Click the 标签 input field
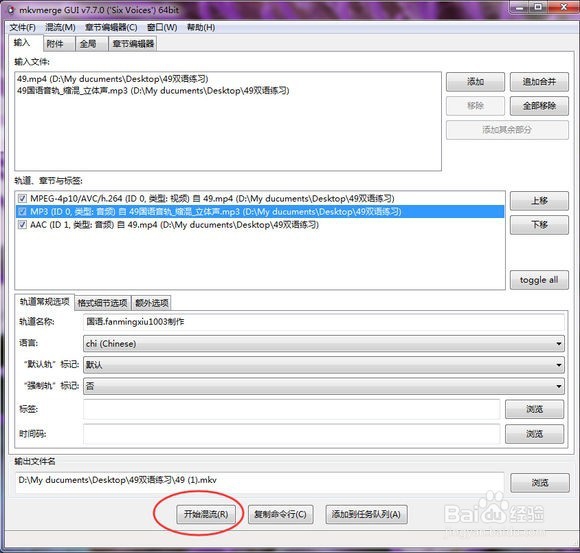 point(291,409)
